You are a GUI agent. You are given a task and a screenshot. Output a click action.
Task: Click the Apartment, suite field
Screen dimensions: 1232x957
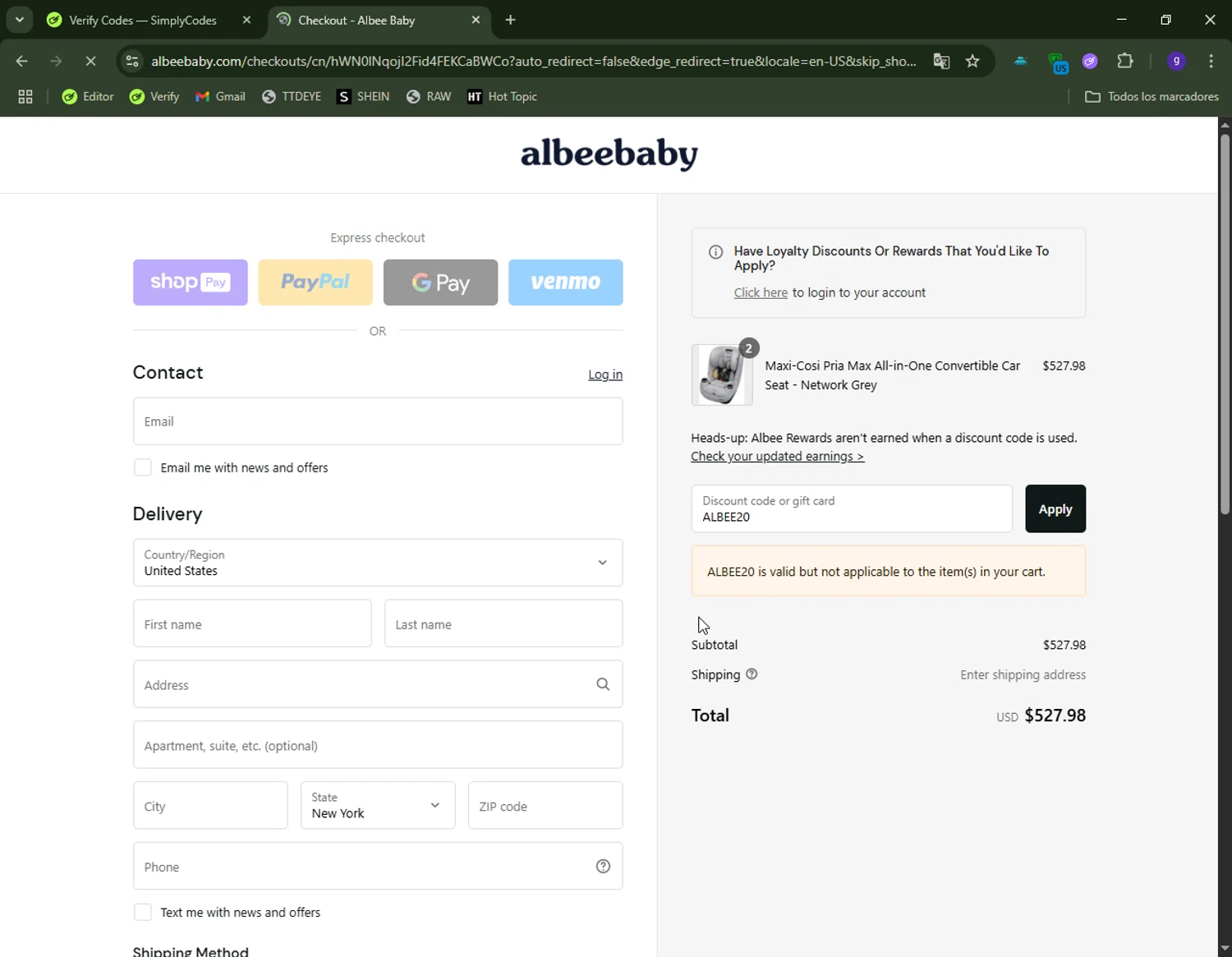(x=378, y=745)
